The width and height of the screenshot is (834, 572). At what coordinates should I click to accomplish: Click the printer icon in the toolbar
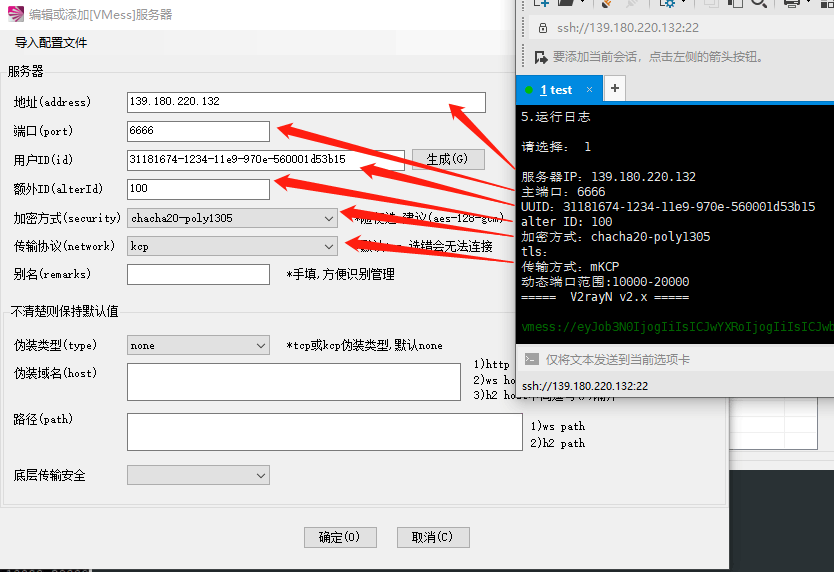(x=791, y=3)
